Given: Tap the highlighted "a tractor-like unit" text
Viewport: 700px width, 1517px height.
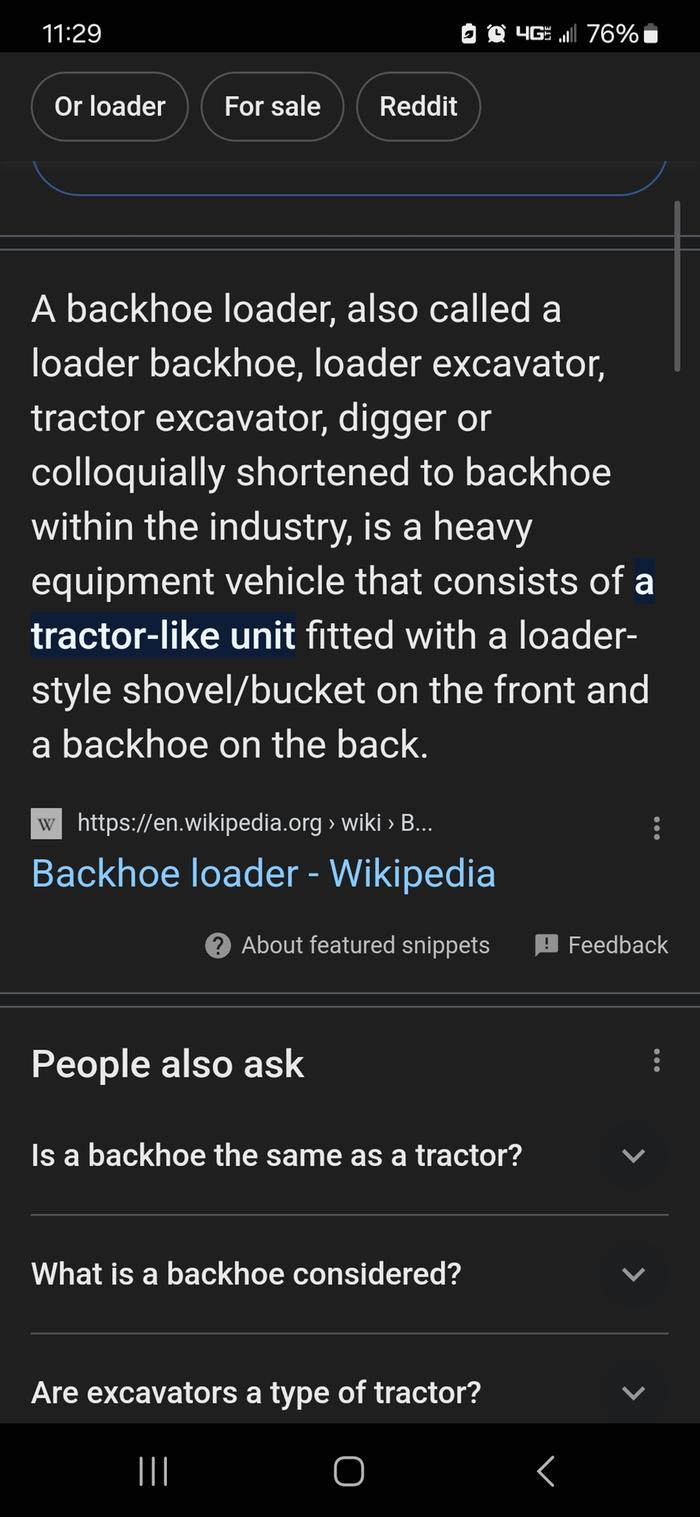Looking at the screenshot, I should click(163, 635).
